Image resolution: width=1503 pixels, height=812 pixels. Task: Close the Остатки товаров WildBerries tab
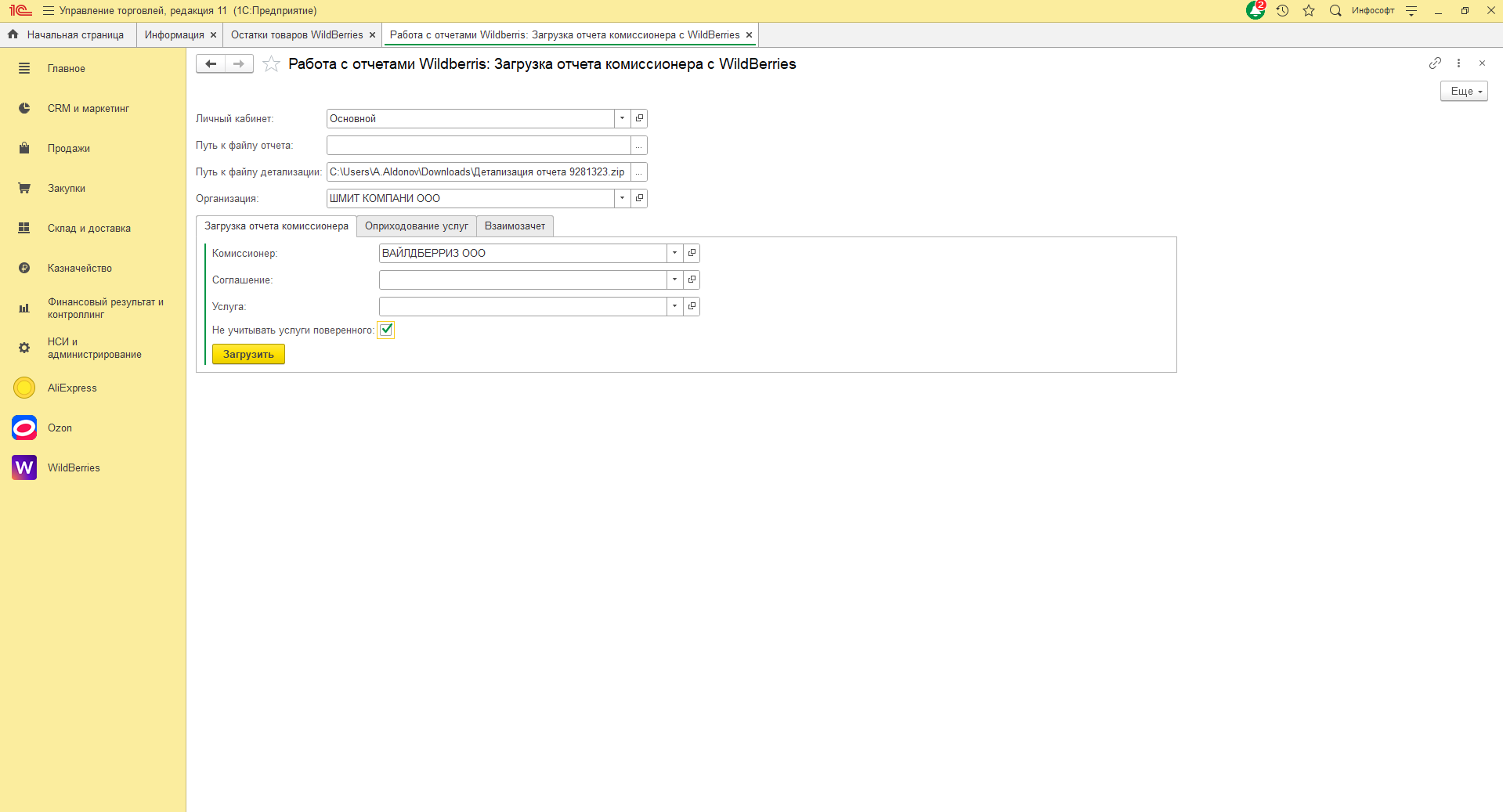tap(372, 35)
